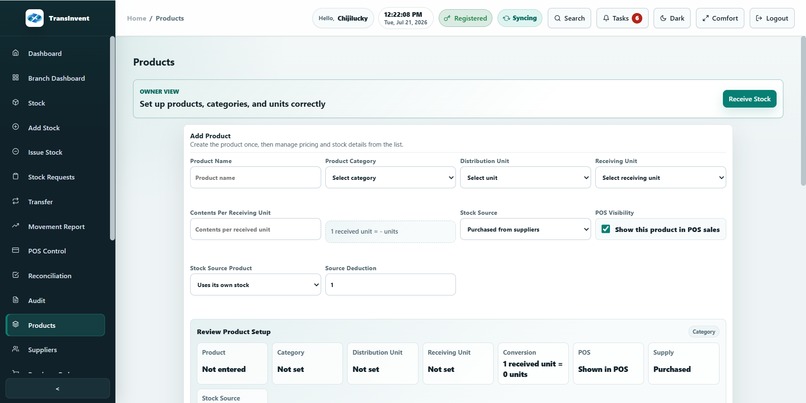Click the expand arrows Comfort icon
The height and width of the screenshot is (403, 806).
coord(706,19)
